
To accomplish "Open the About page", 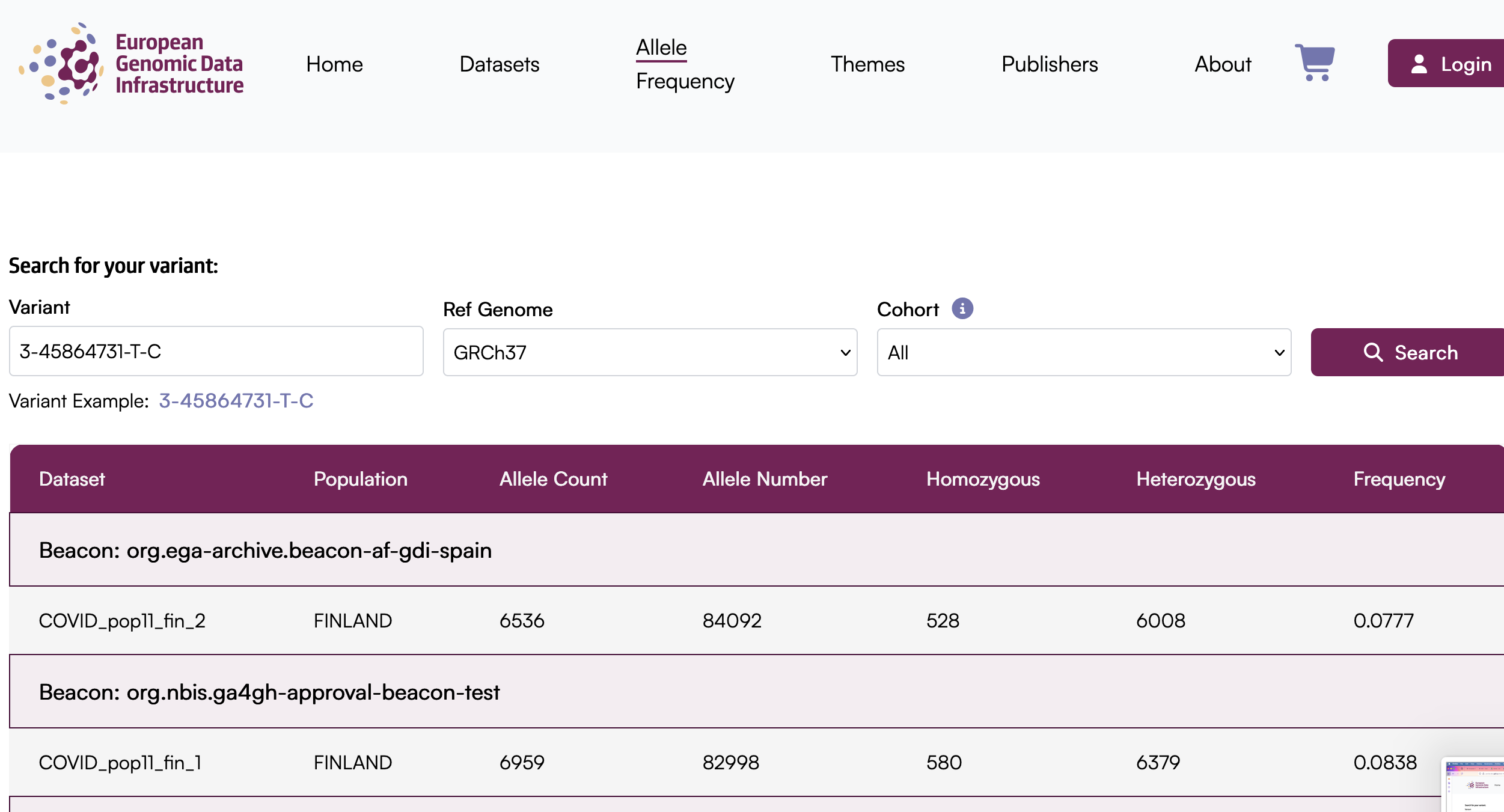I will 1222,64.
